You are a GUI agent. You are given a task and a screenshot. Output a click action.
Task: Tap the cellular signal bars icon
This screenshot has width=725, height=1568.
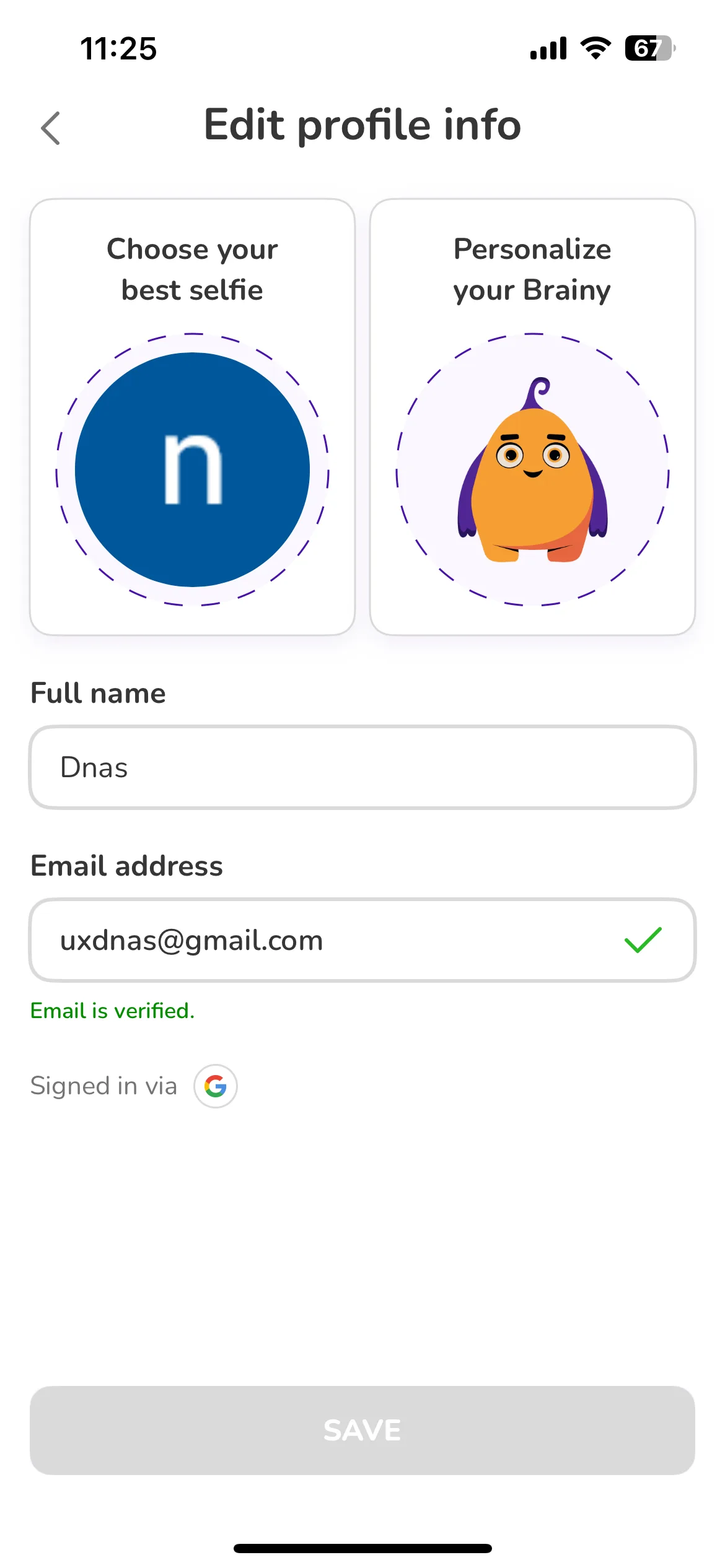coord(548,48)
